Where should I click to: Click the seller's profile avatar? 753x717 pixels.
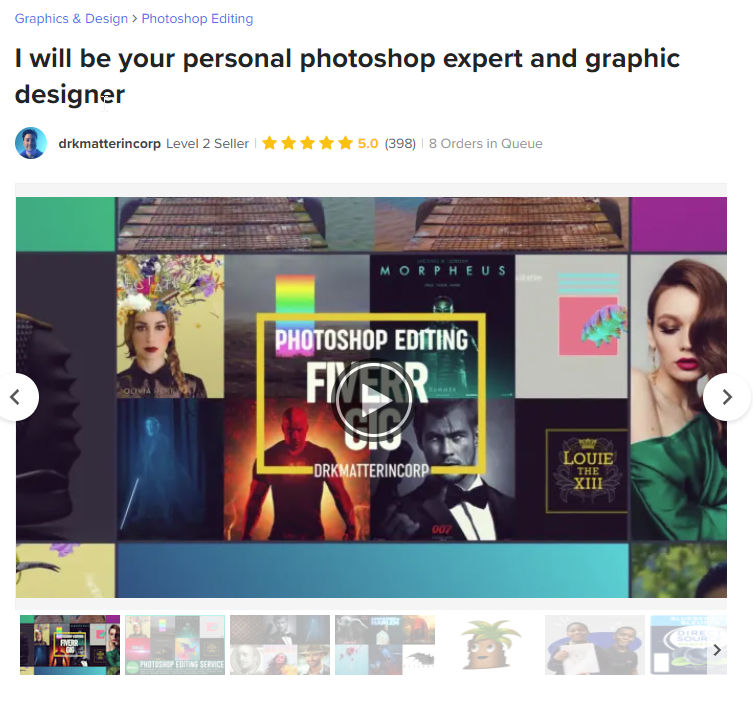tap(31, 143)
